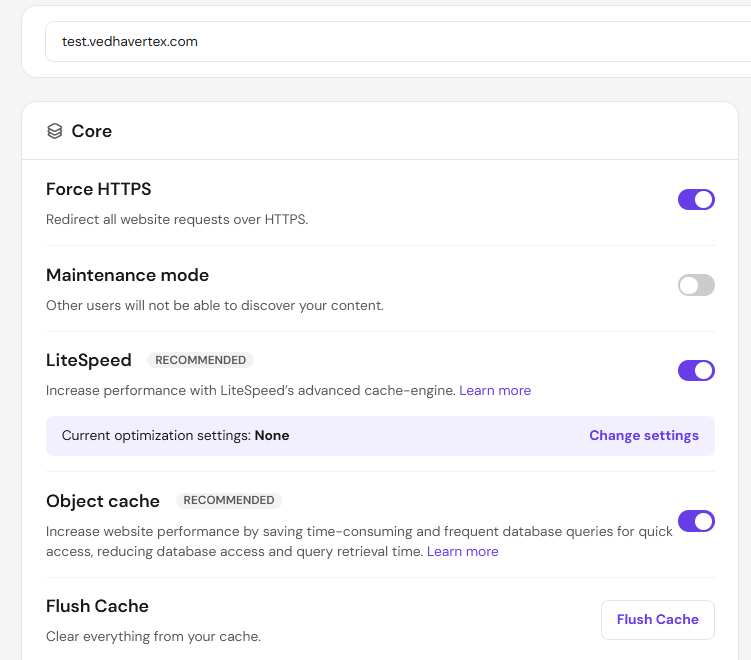Click LiteSpeed's RECOMMENDED badge
This screenshot has height=660, width=751.
tap(200, 360)
